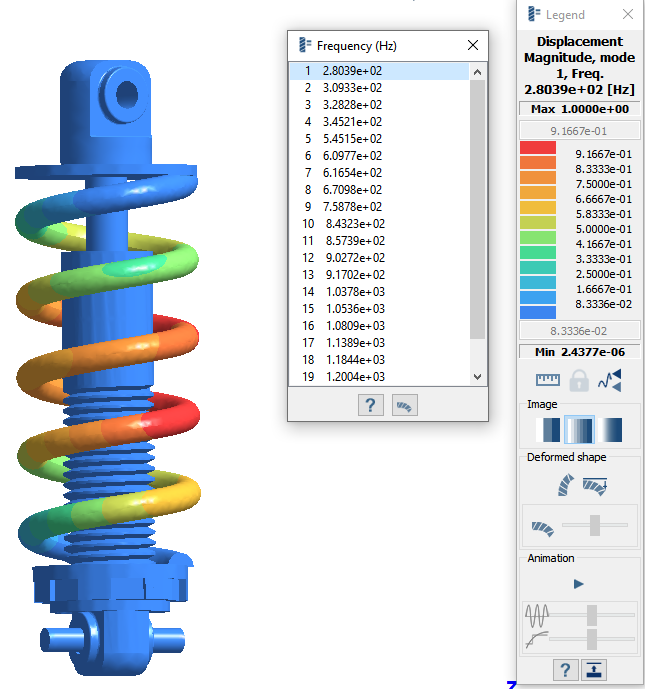Viewport: 645px width, 689px height.
Task: Click deformed shape icon in Frequency window
Action: [405, 405]
